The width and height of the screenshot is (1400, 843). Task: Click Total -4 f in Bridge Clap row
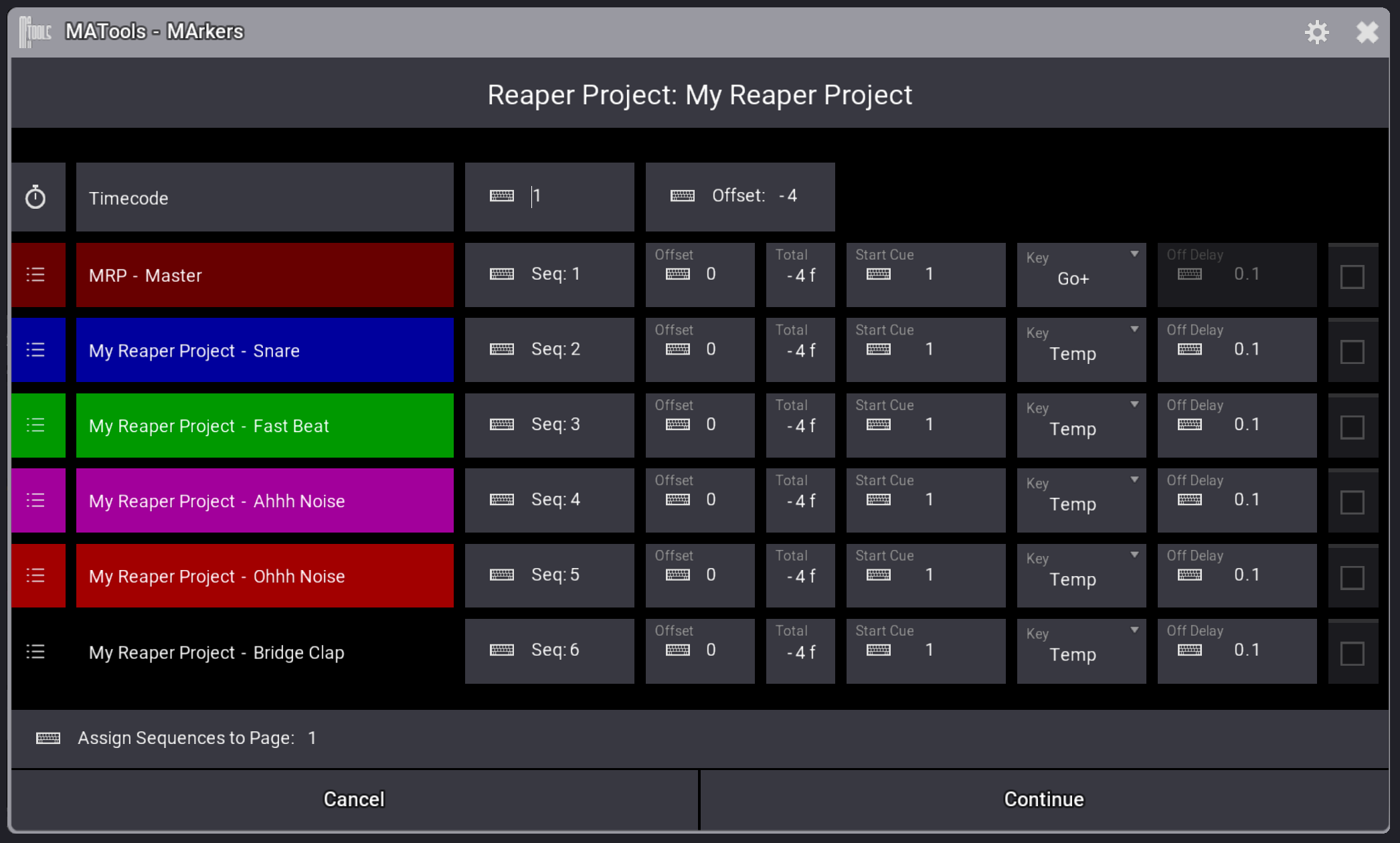(800, 651)
